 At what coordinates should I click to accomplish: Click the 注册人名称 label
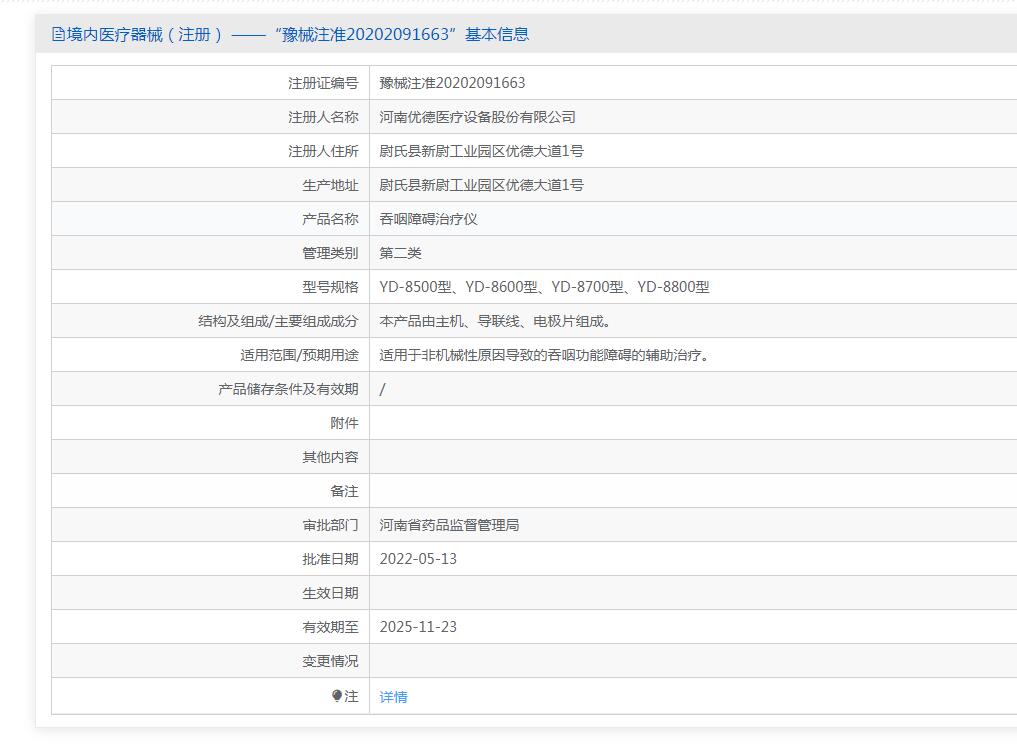tap(323, 117)
